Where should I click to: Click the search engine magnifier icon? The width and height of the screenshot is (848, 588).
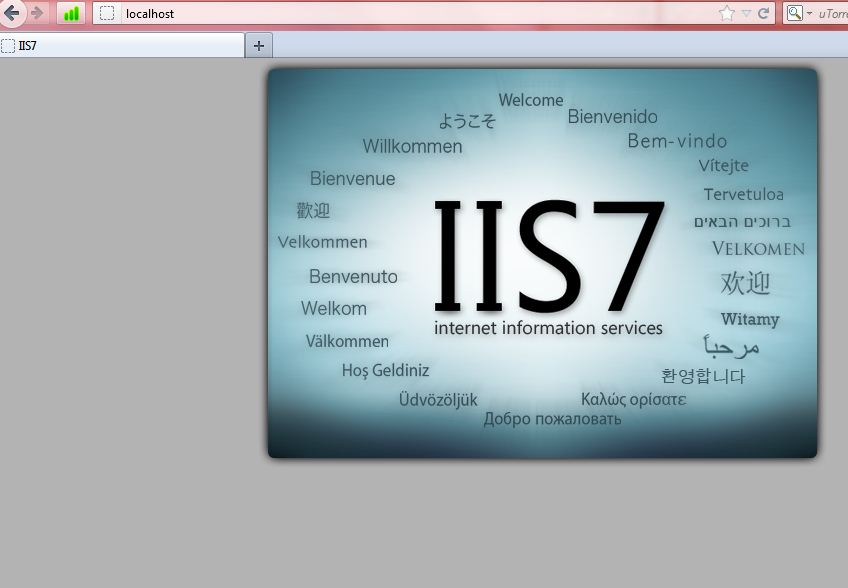click(794, 13)
